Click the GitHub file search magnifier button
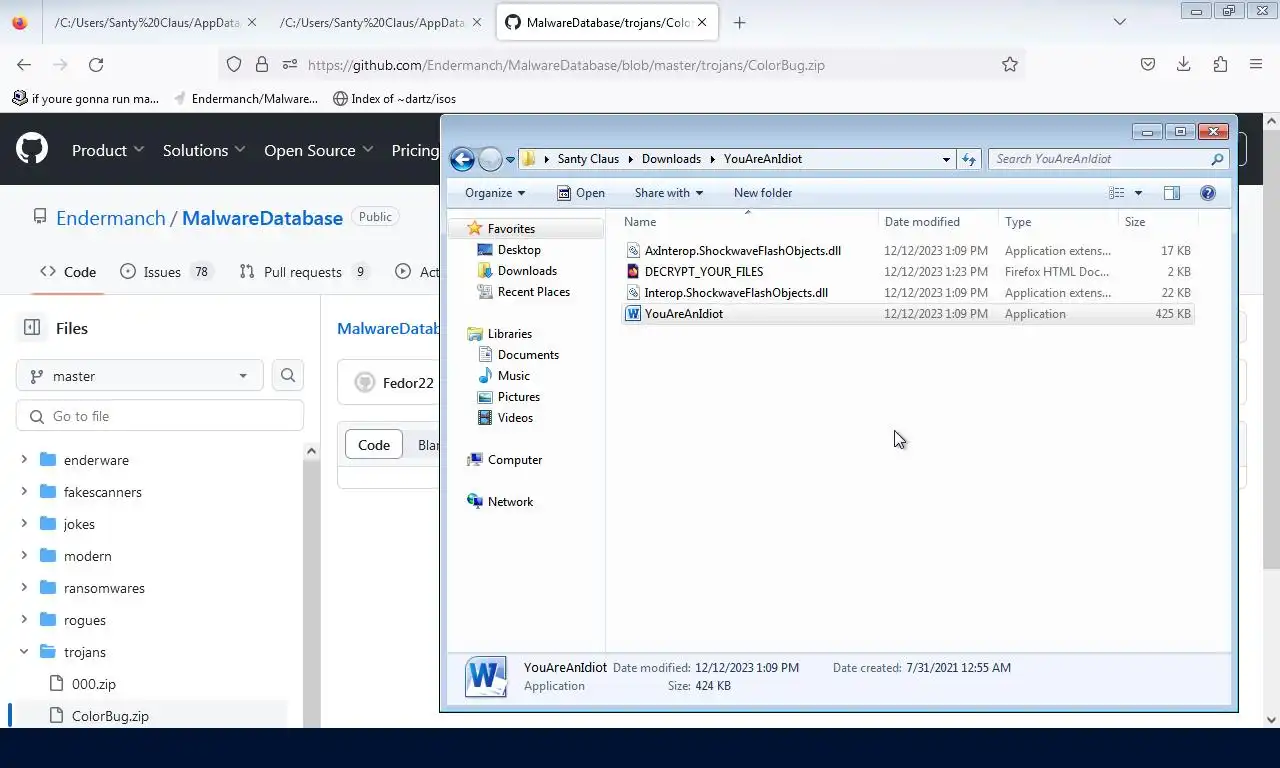This screenshot has height=768, width=1280. click(x=288, y=376)
